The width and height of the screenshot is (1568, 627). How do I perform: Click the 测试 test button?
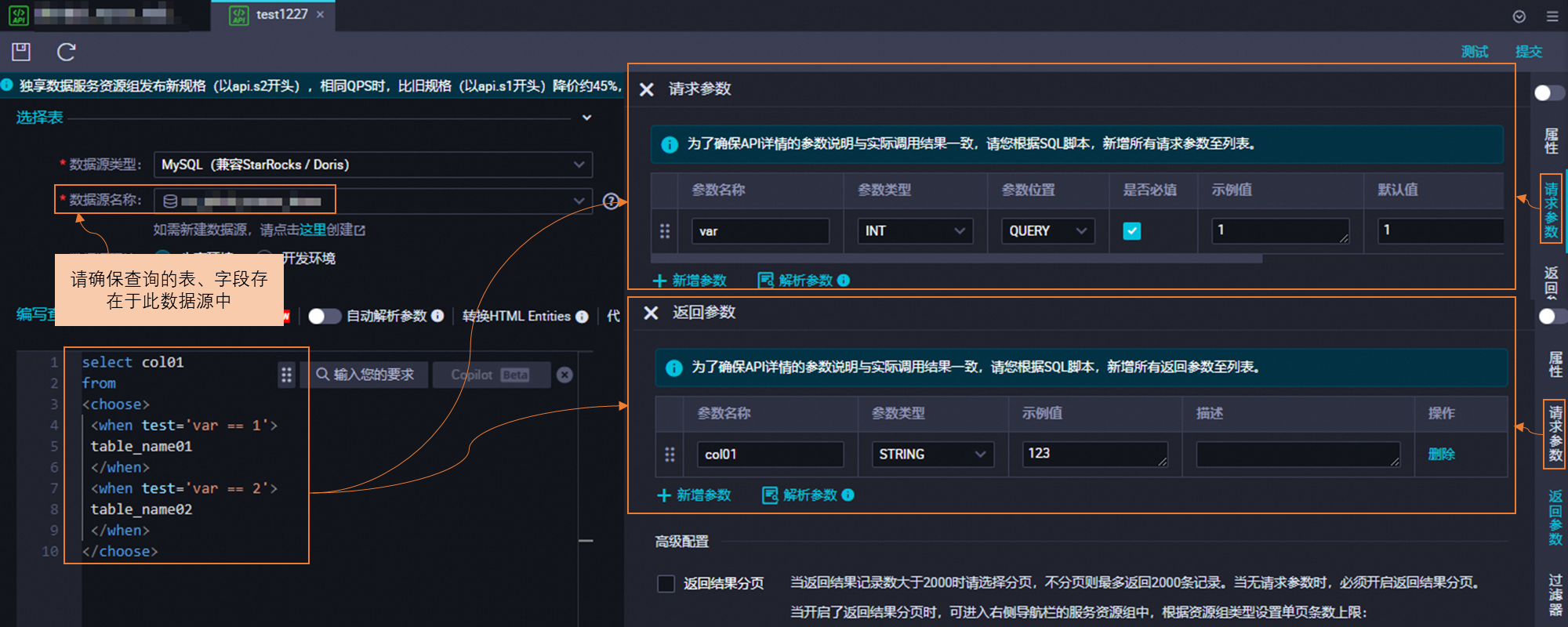coord(1474,52)
